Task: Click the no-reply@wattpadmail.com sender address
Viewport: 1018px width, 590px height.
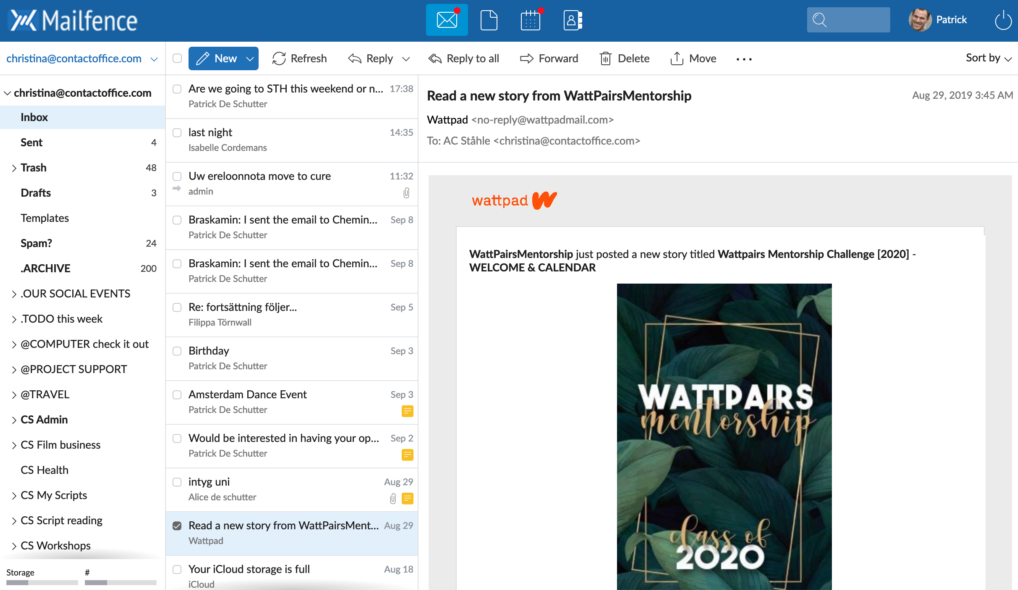Action: tap(542, 119)
